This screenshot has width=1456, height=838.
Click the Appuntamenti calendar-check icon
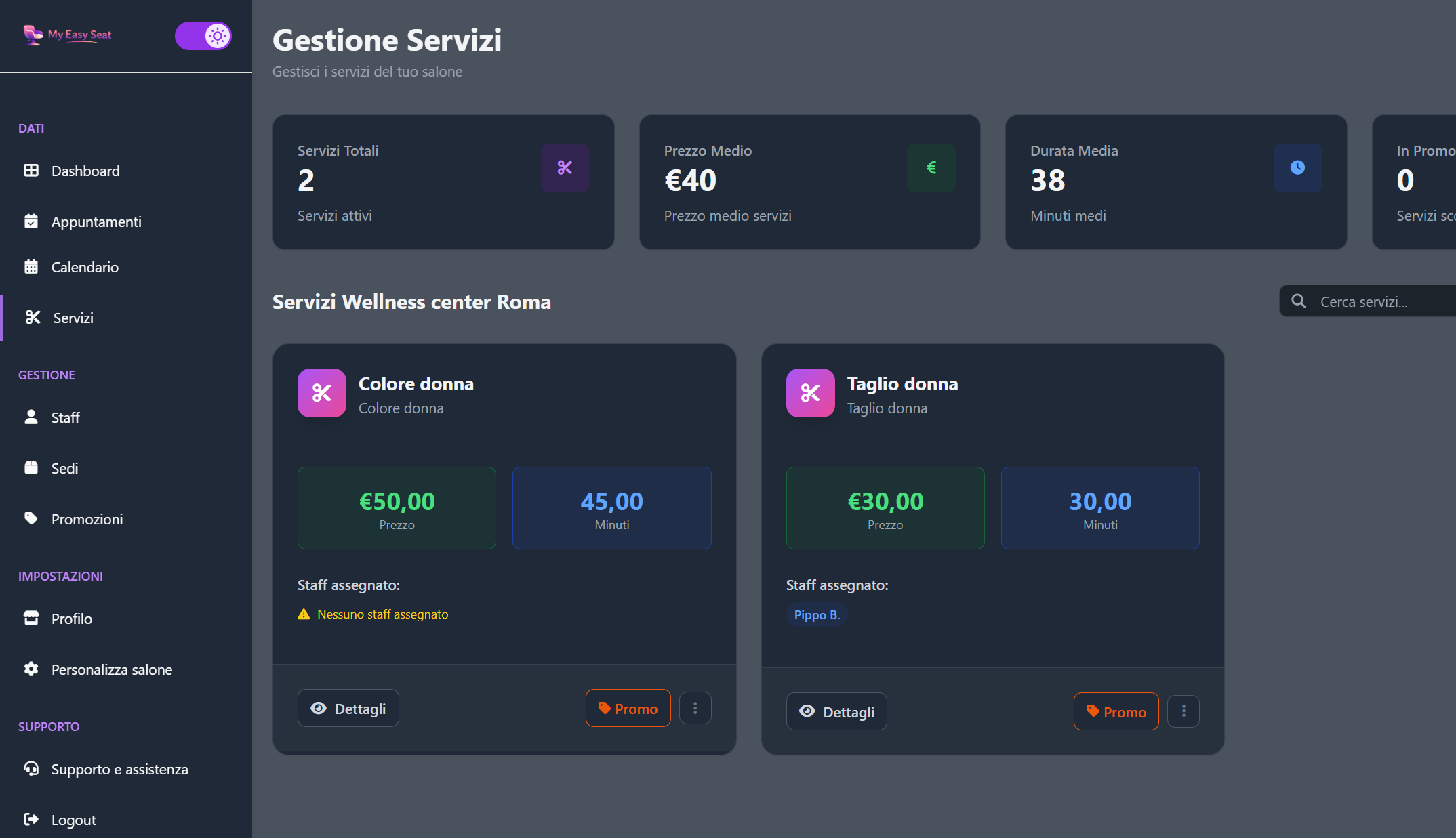(x=31, y=222)
